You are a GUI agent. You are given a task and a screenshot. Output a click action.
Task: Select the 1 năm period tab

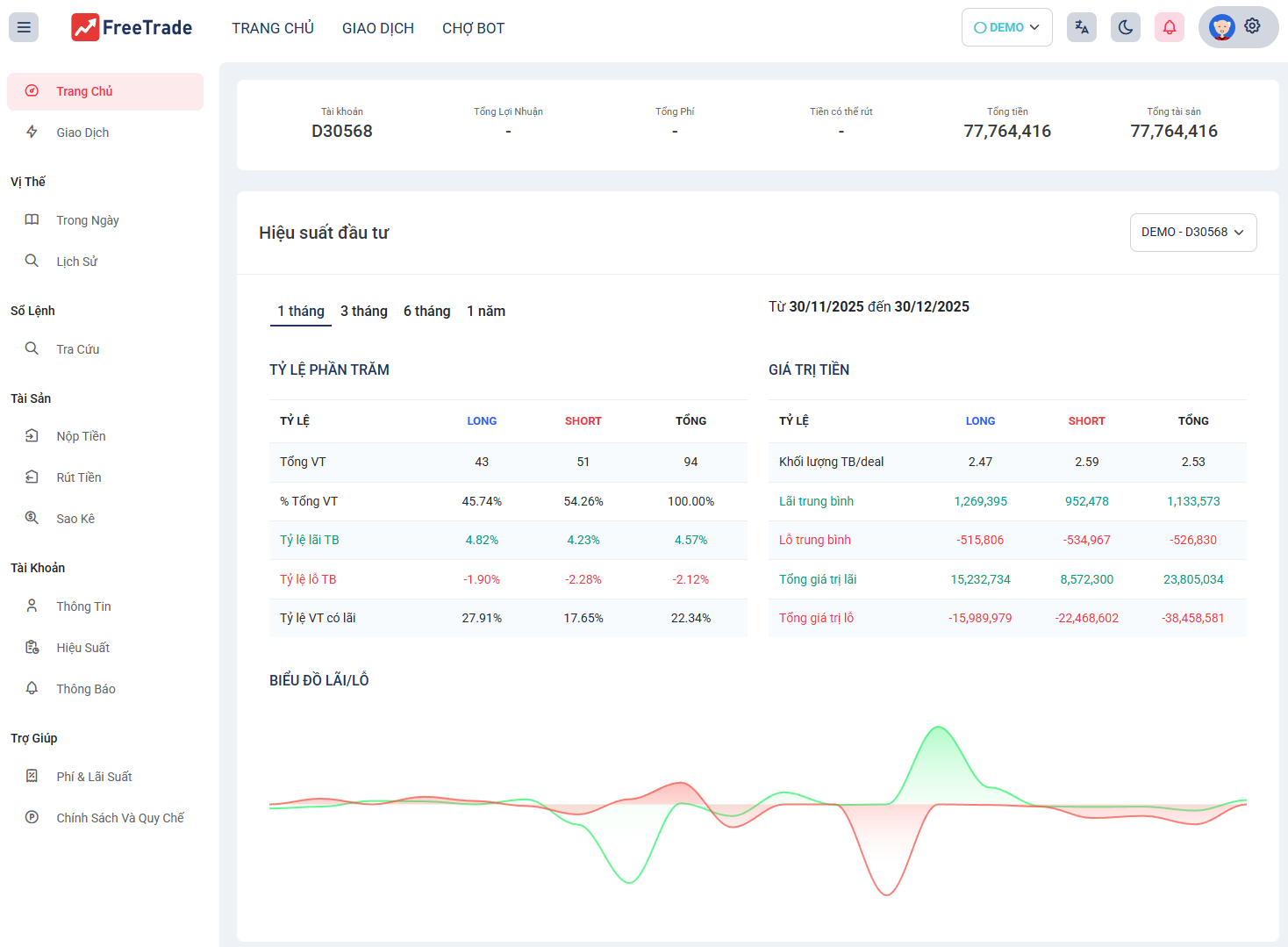point(485,312)
